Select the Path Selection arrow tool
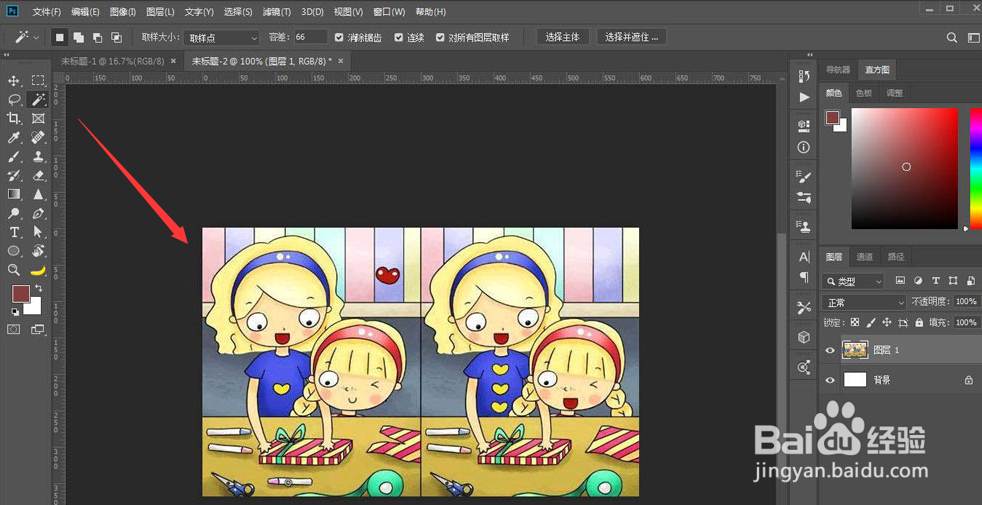This screenshot has width=982, height=505. tap(38, 232)
